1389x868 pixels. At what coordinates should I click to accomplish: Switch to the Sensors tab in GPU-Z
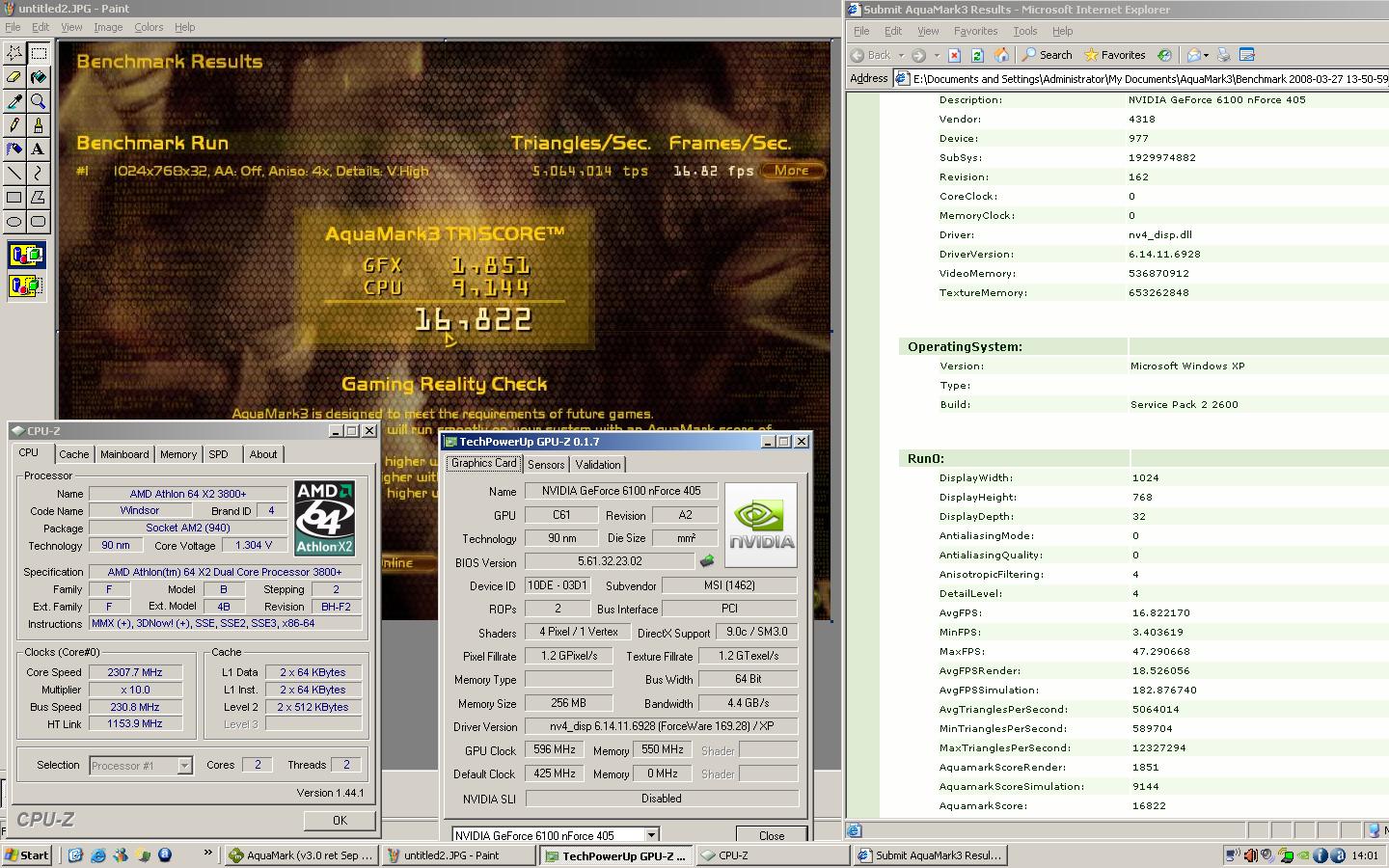tap(546, 465)
